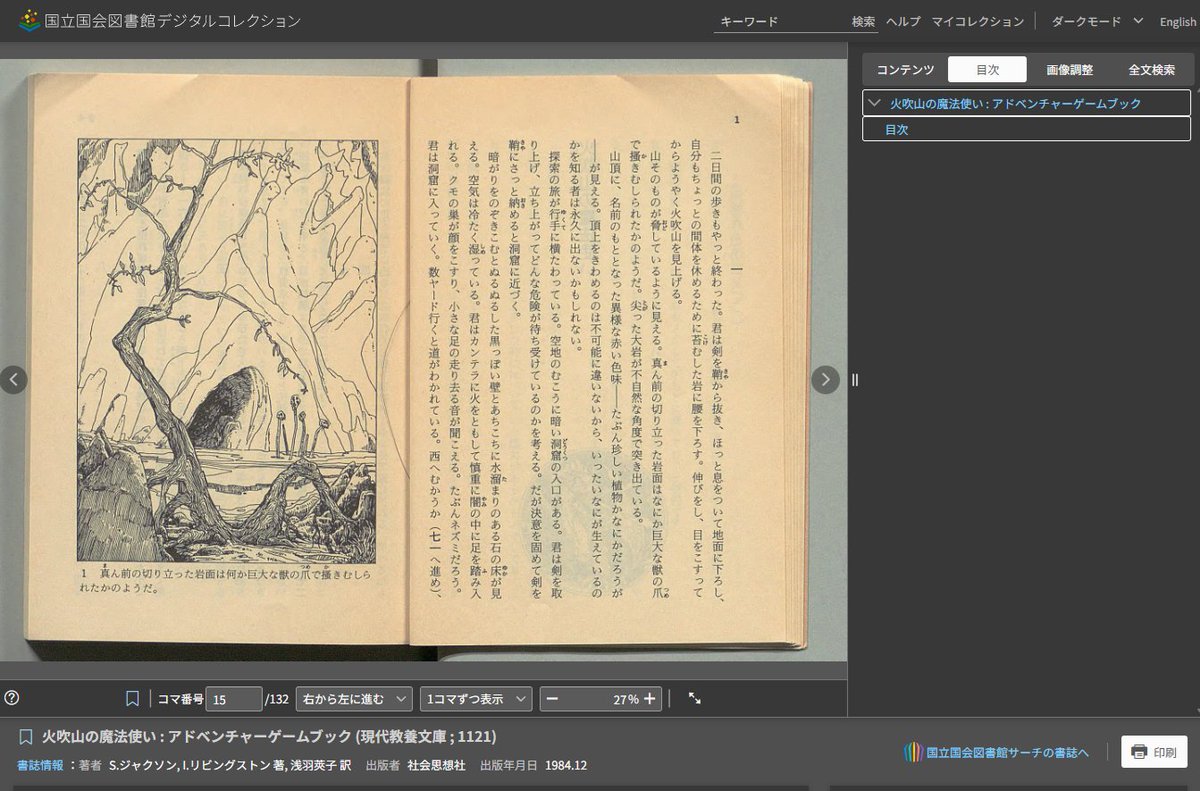The image size is (1200, 791).
Task: Open マイコレクション in the header
Action: pos(978,21)
